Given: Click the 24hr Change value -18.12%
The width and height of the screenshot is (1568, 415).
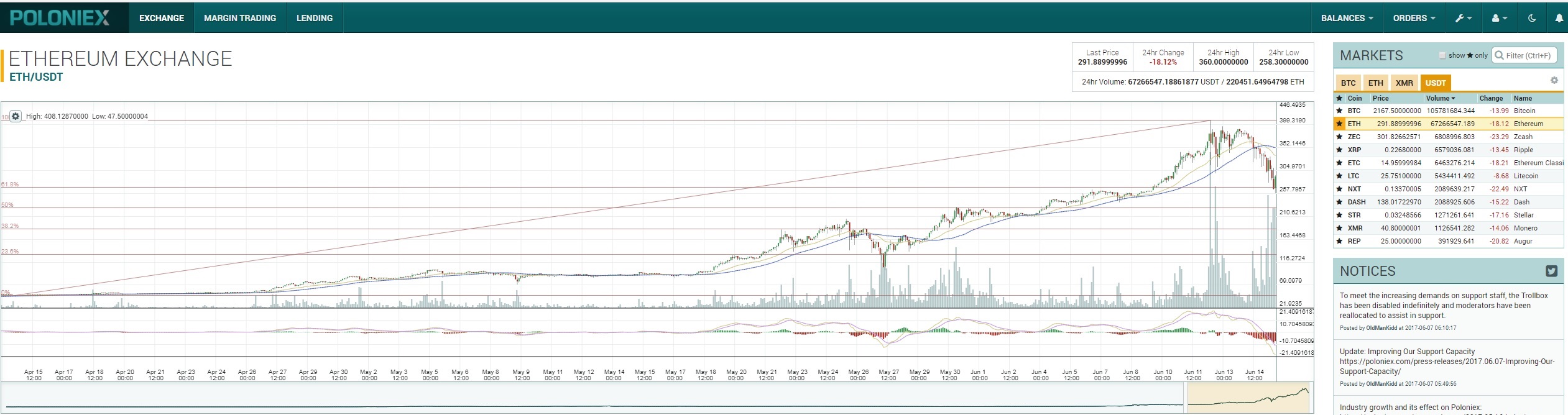Looking at the screenshot, I should [1163, 62].
